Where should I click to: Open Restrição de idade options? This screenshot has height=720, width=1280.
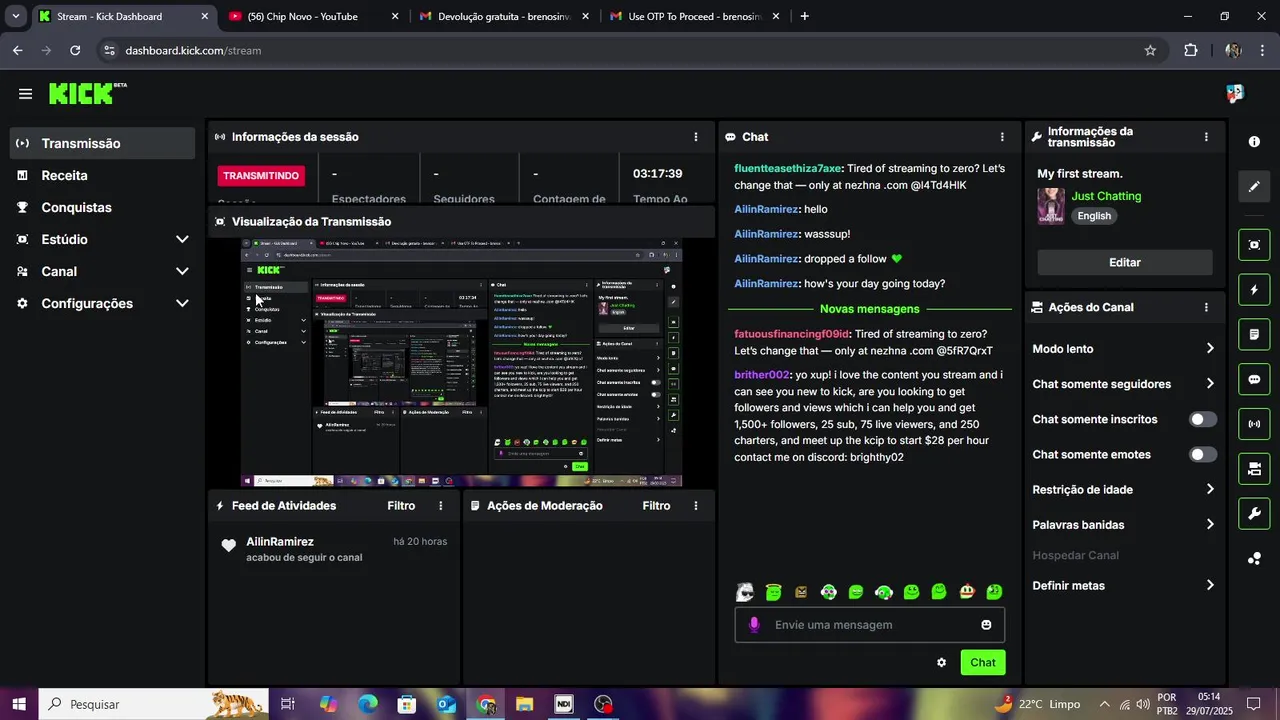[1124, 490]
